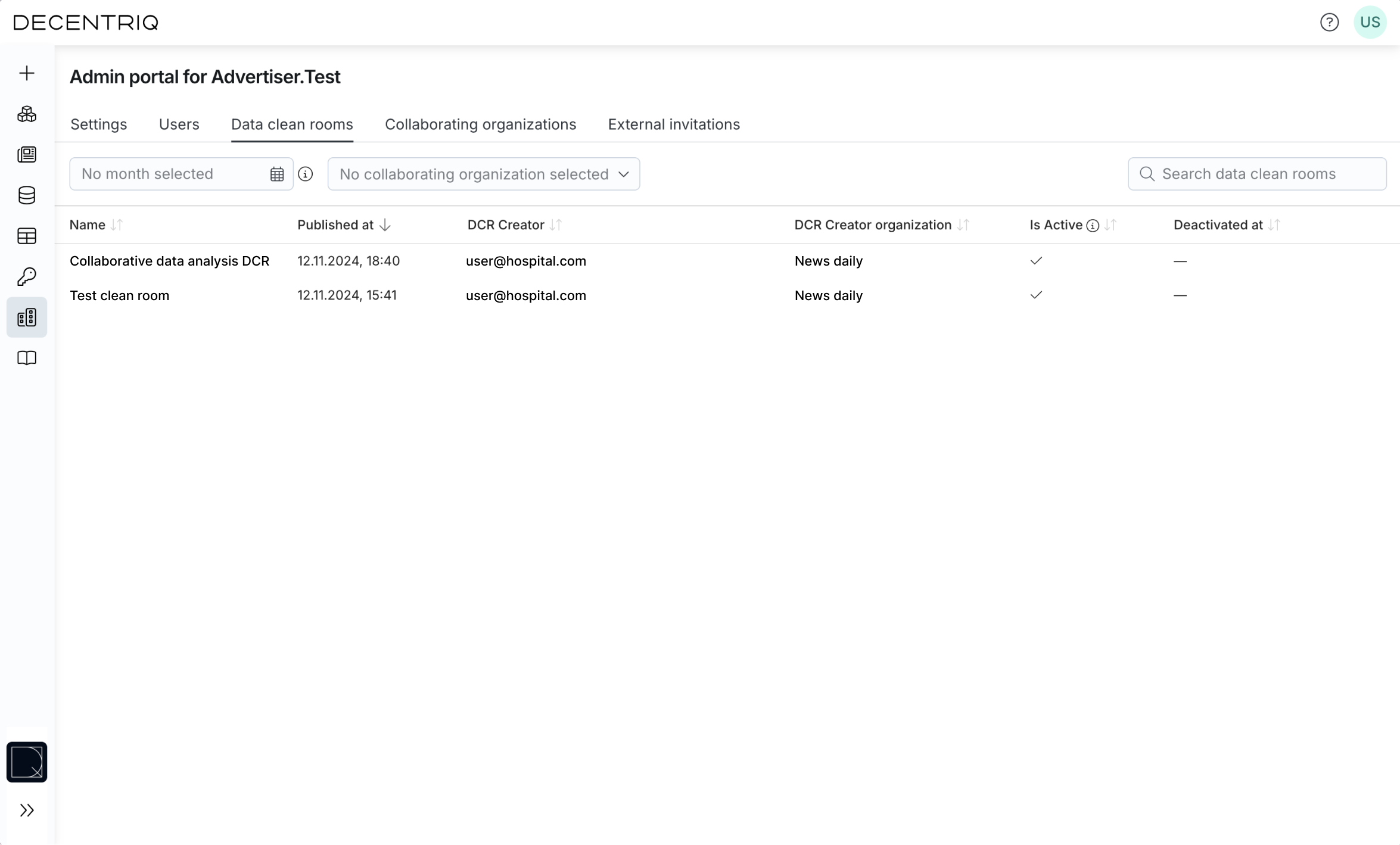Screen dimensions: 1400x845
Task: Open the US user avatar menu
Action: tap(1370, 23)
